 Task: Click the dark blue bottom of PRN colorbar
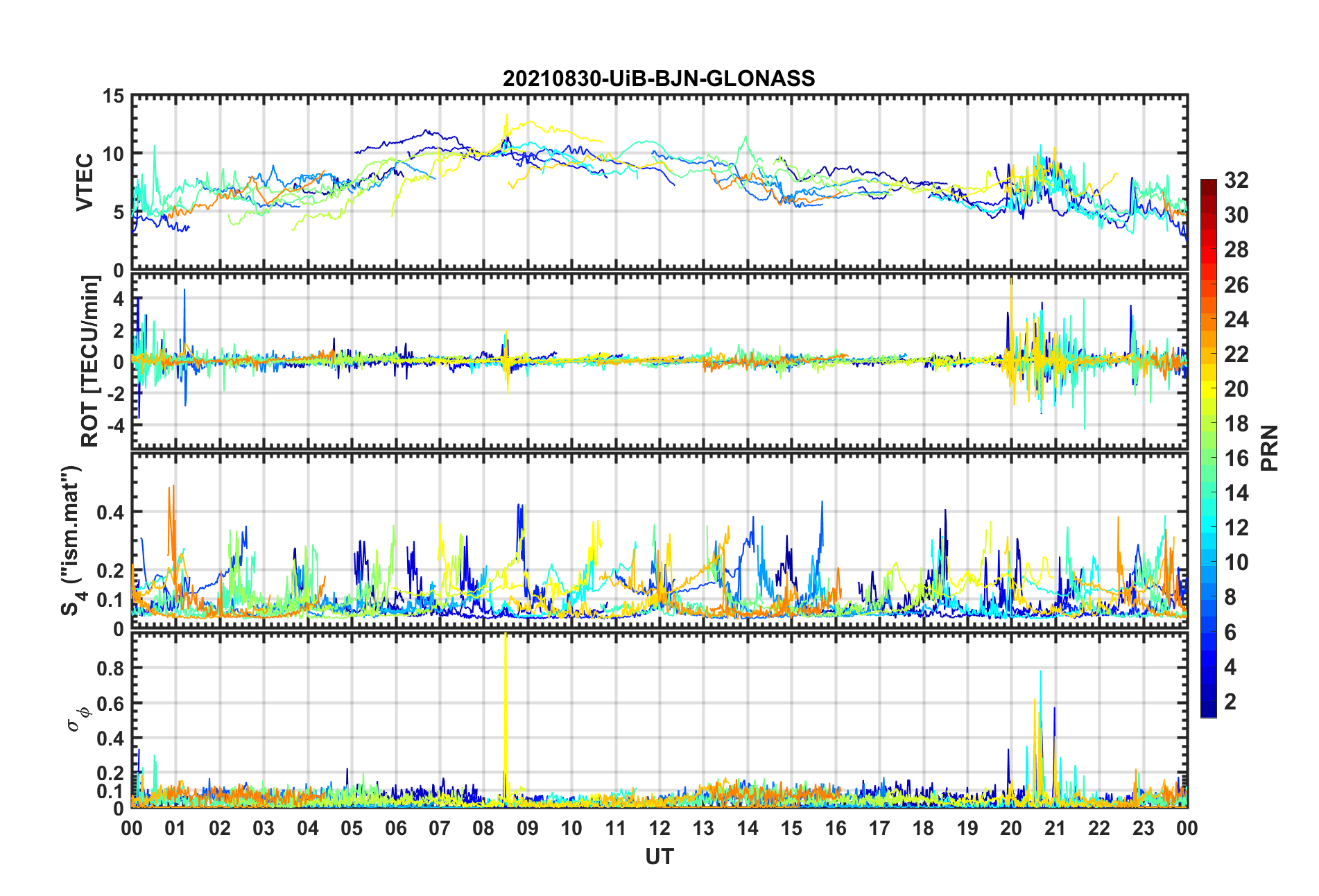click(x=1208, y=710)
